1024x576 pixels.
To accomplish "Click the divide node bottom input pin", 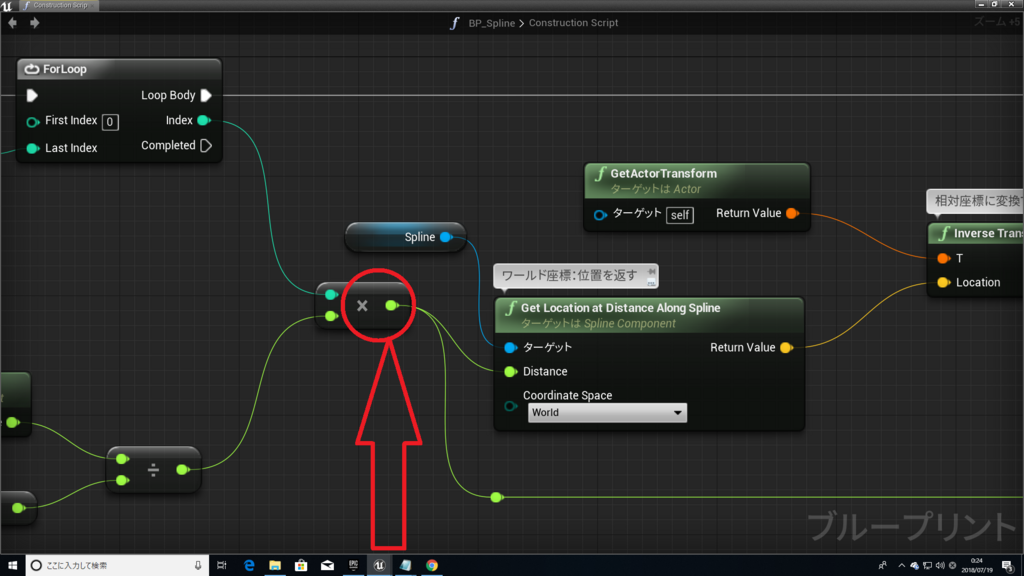I will point(122,481).
